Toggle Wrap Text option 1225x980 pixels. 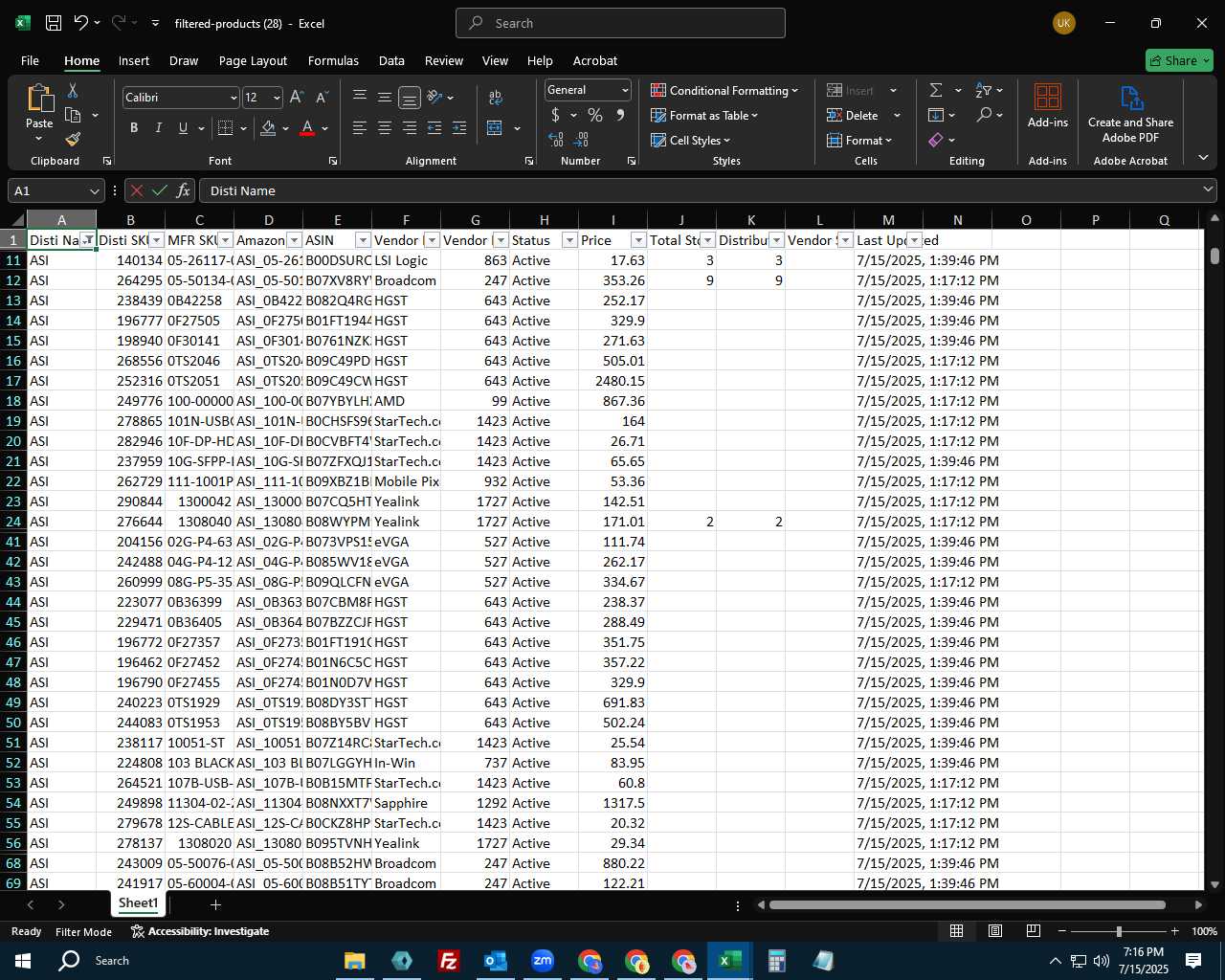[x=496, y=97]
